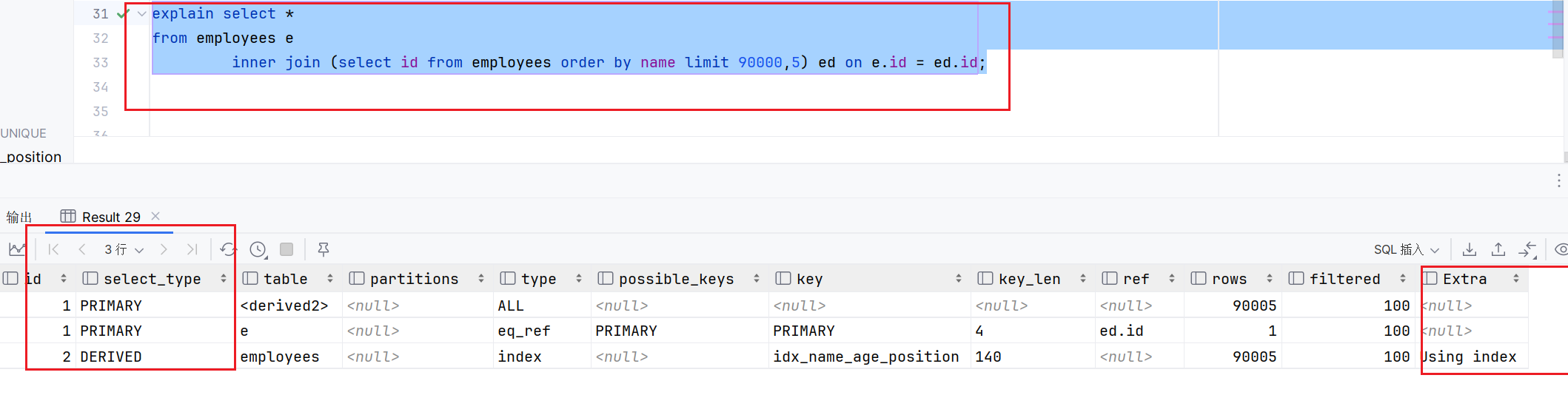Sort by the filtered column arrows
1568x395 pixels.
click(x=1403, y=279)
